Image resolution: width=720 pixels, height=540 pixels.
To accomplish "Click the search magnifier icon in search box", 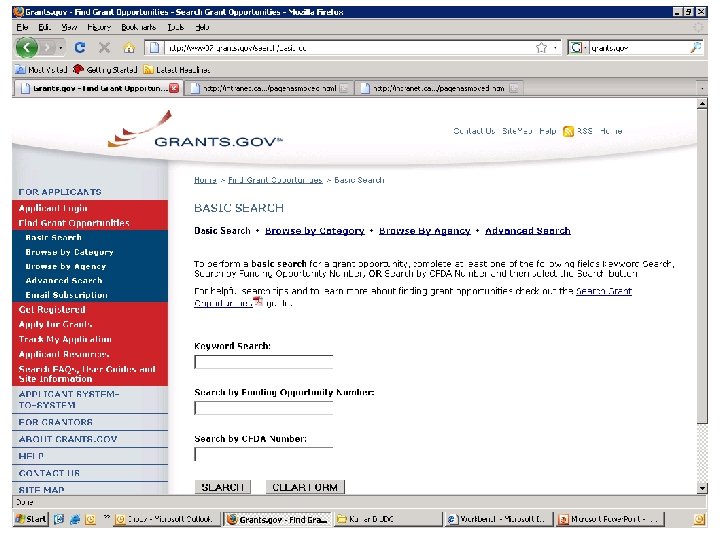I will tap(696, 47).
